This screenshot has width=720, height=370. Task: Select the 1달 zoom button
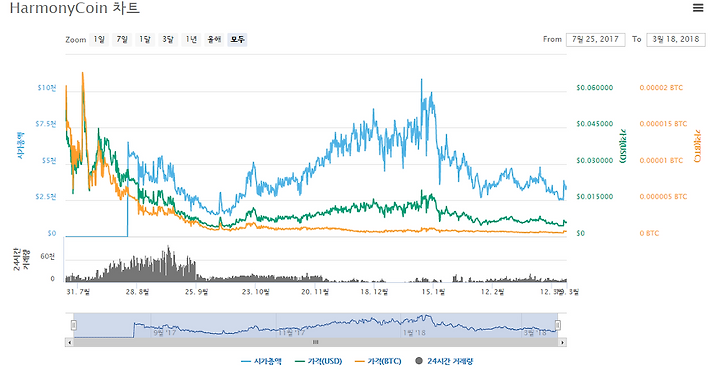tap(145, 39)
